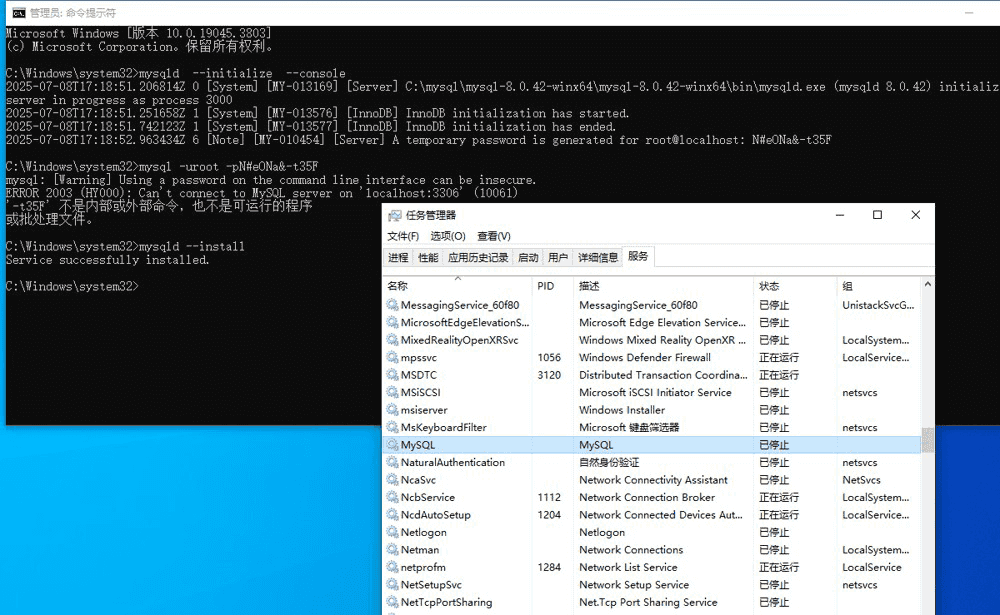The image size is (1000, 615).
Task: Open the 选项(O) menu in Task Manager
Action: click(448, 236)
